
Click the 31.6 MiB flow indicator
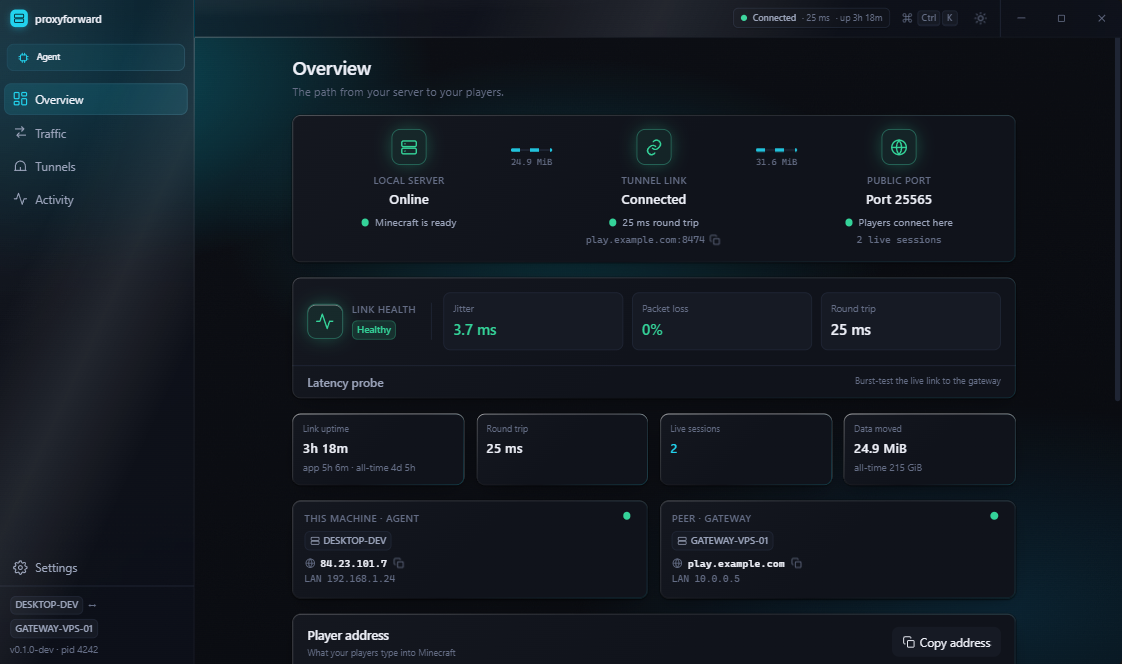[776, 155]
